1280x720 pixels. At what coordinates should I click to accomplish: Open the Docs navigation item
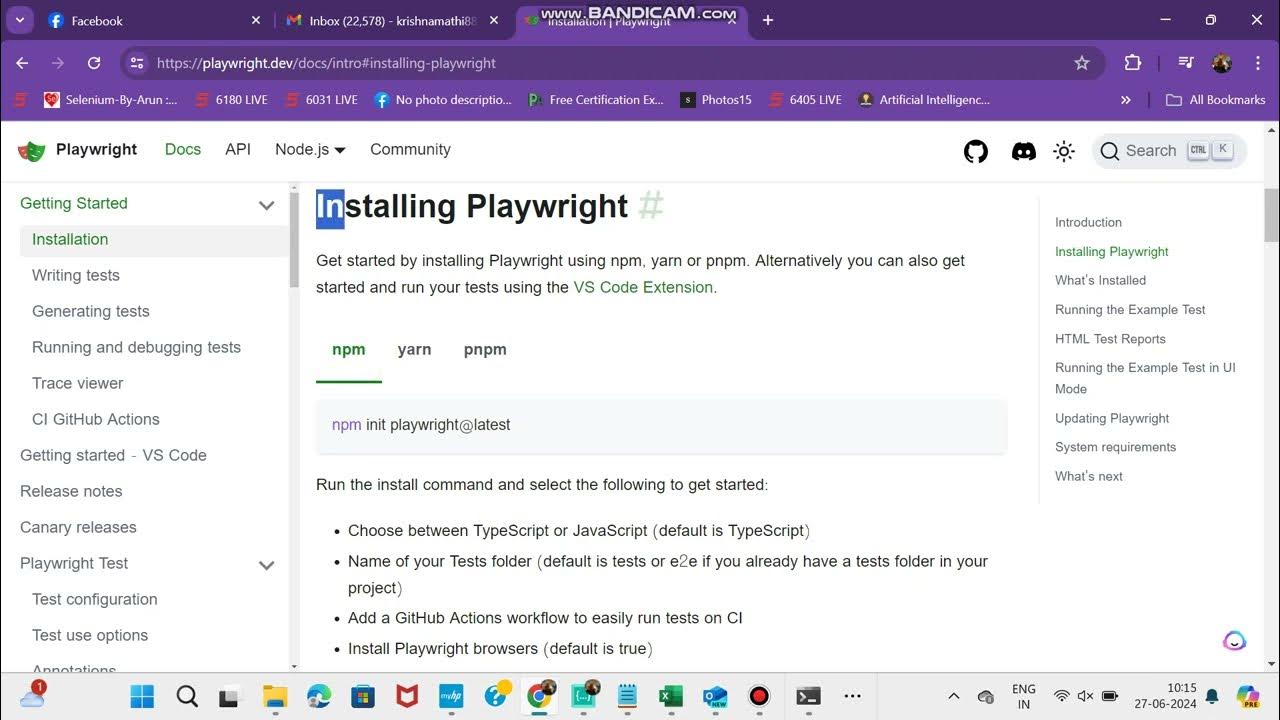183,149
